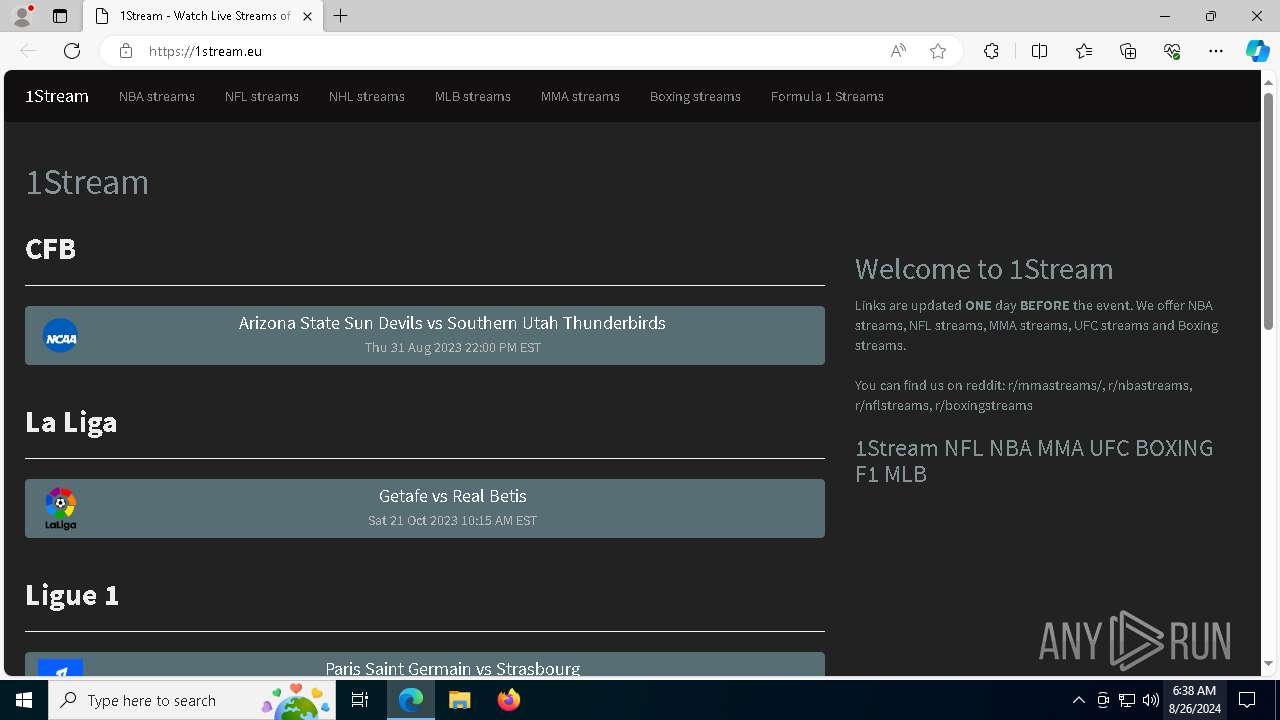1280x720 pixels.
Task: Click the CFB section heading
Action: 50,248
